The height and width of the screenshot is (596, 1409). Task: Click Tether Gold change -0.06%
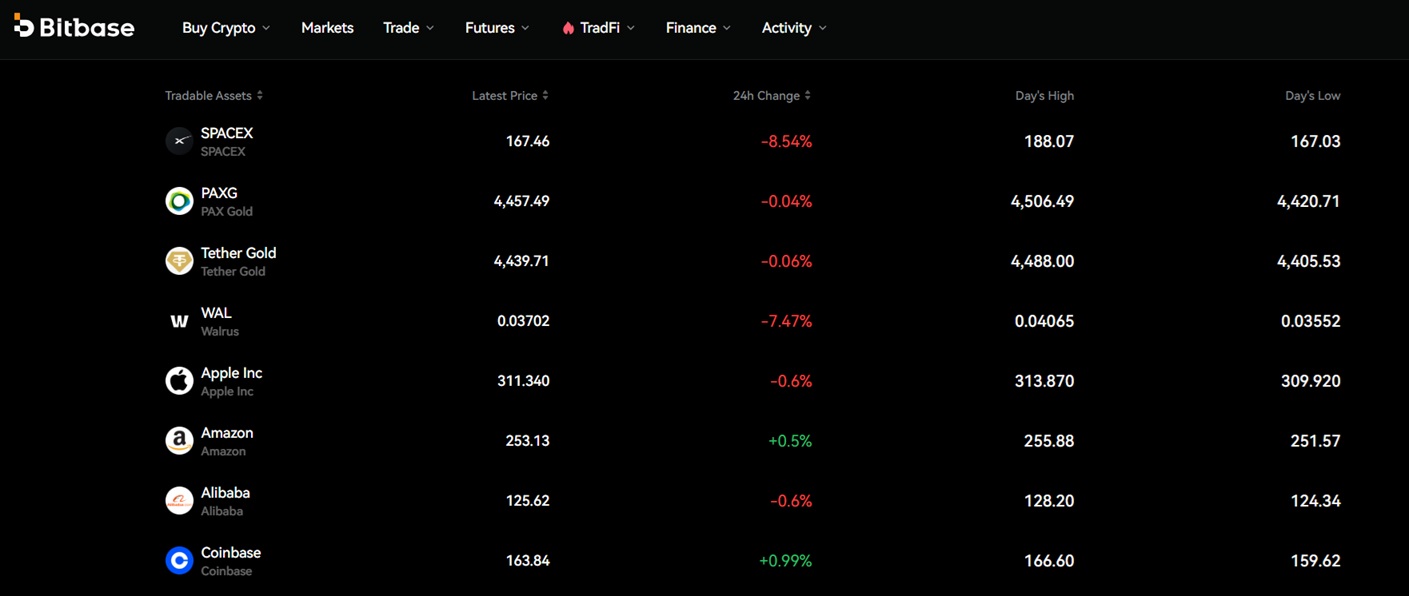(786, 261)
